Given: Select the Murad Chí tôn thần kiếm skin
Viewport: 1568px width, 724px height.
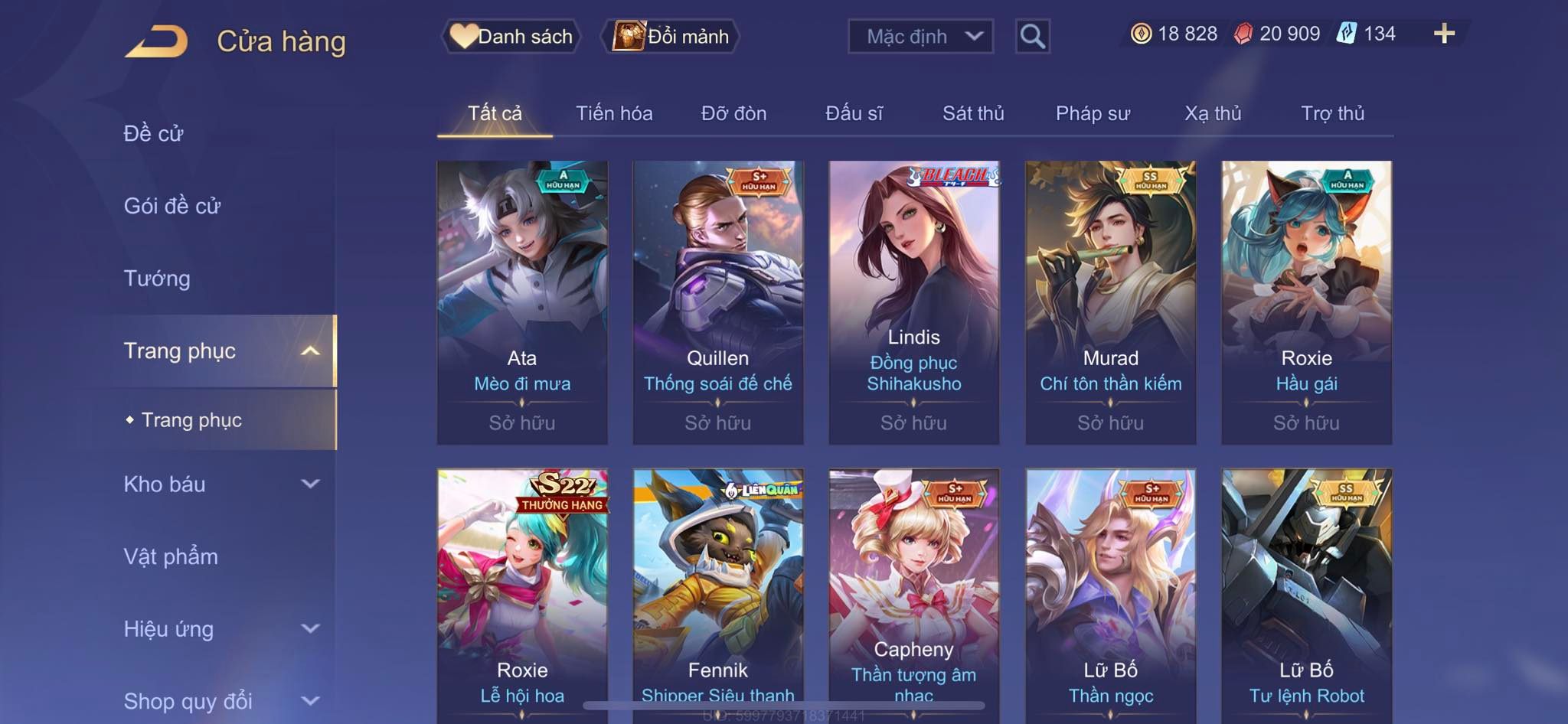Looking at the screenshot, I should [x=1110, y=302].
